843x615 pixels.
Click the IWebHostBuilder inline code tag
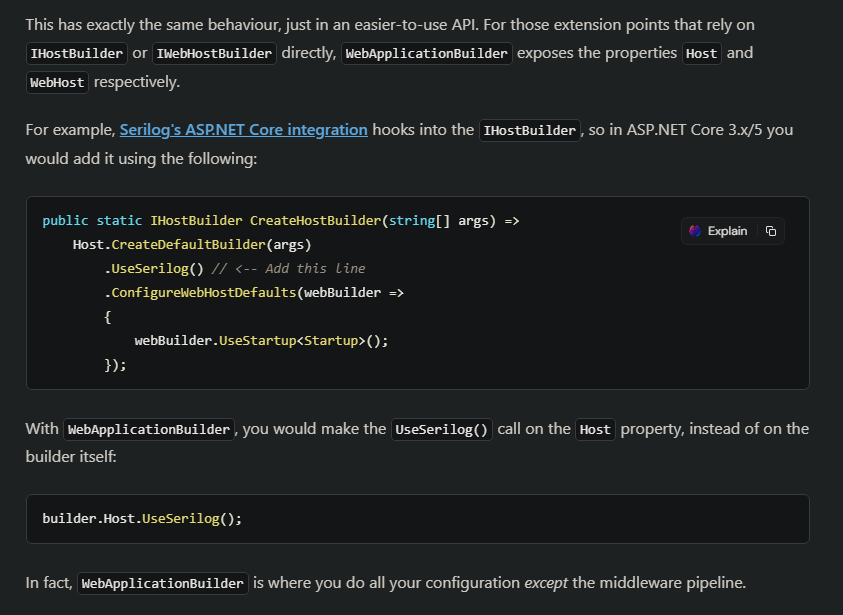pyautogui.click(x=214, y=53)
